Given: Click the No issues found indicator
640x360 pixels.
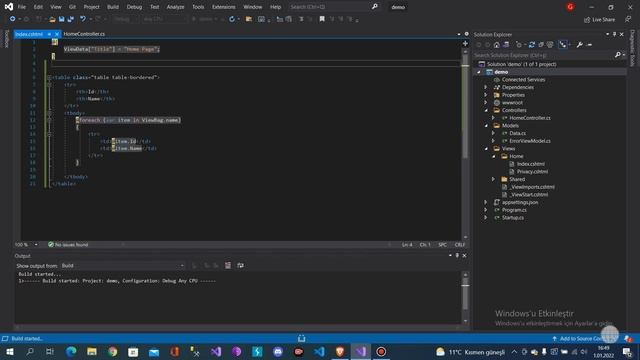Looking at the screenshot, I should click(68, 245).
